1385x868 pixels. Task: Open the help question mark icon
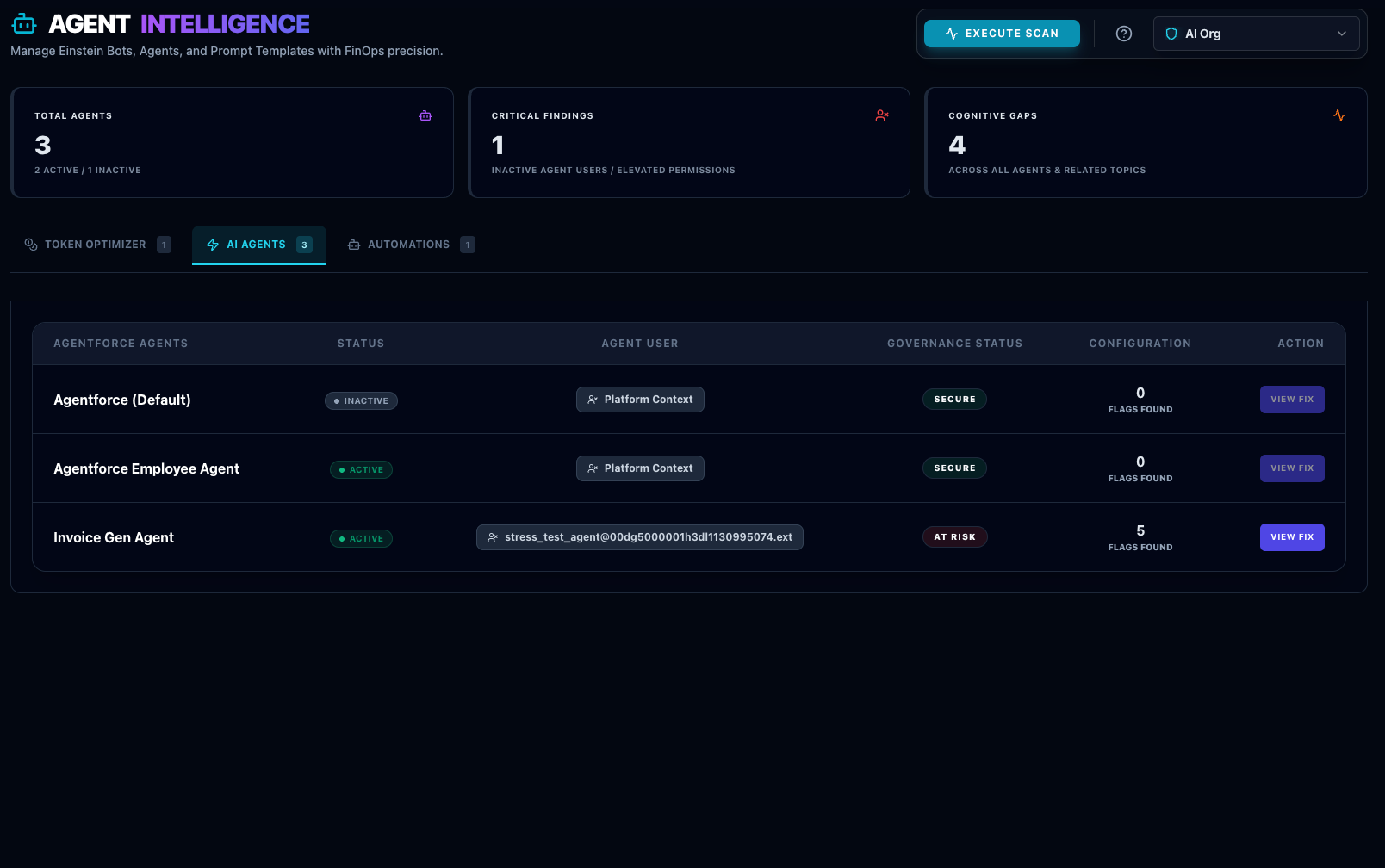pyautogui.click(x=1124, y=34)
